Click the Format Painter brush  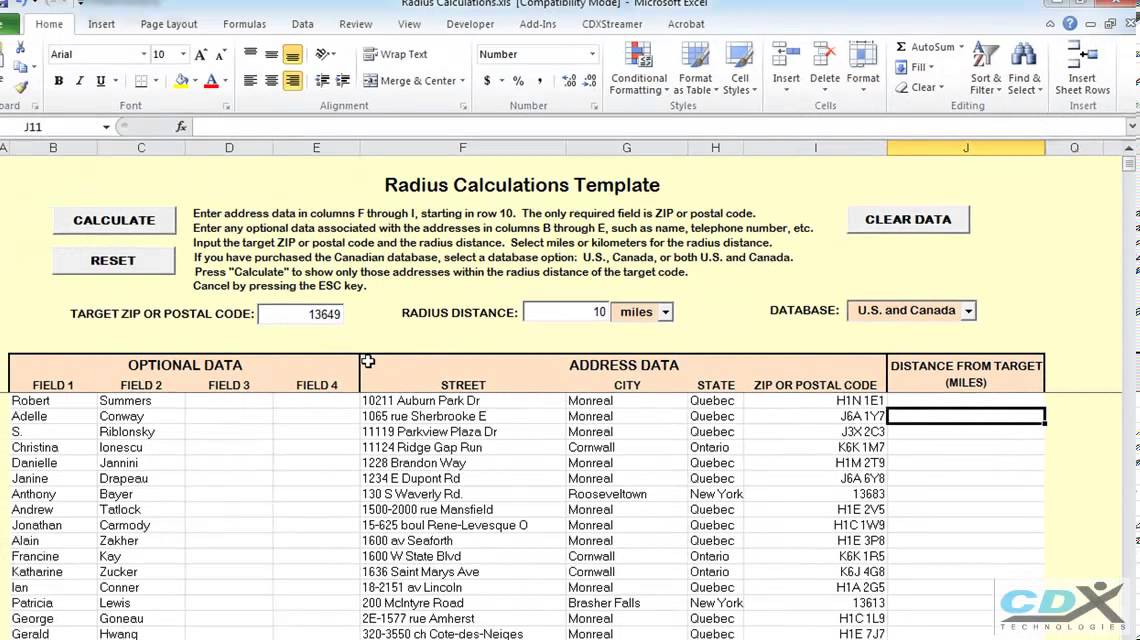tap(20, 87)
